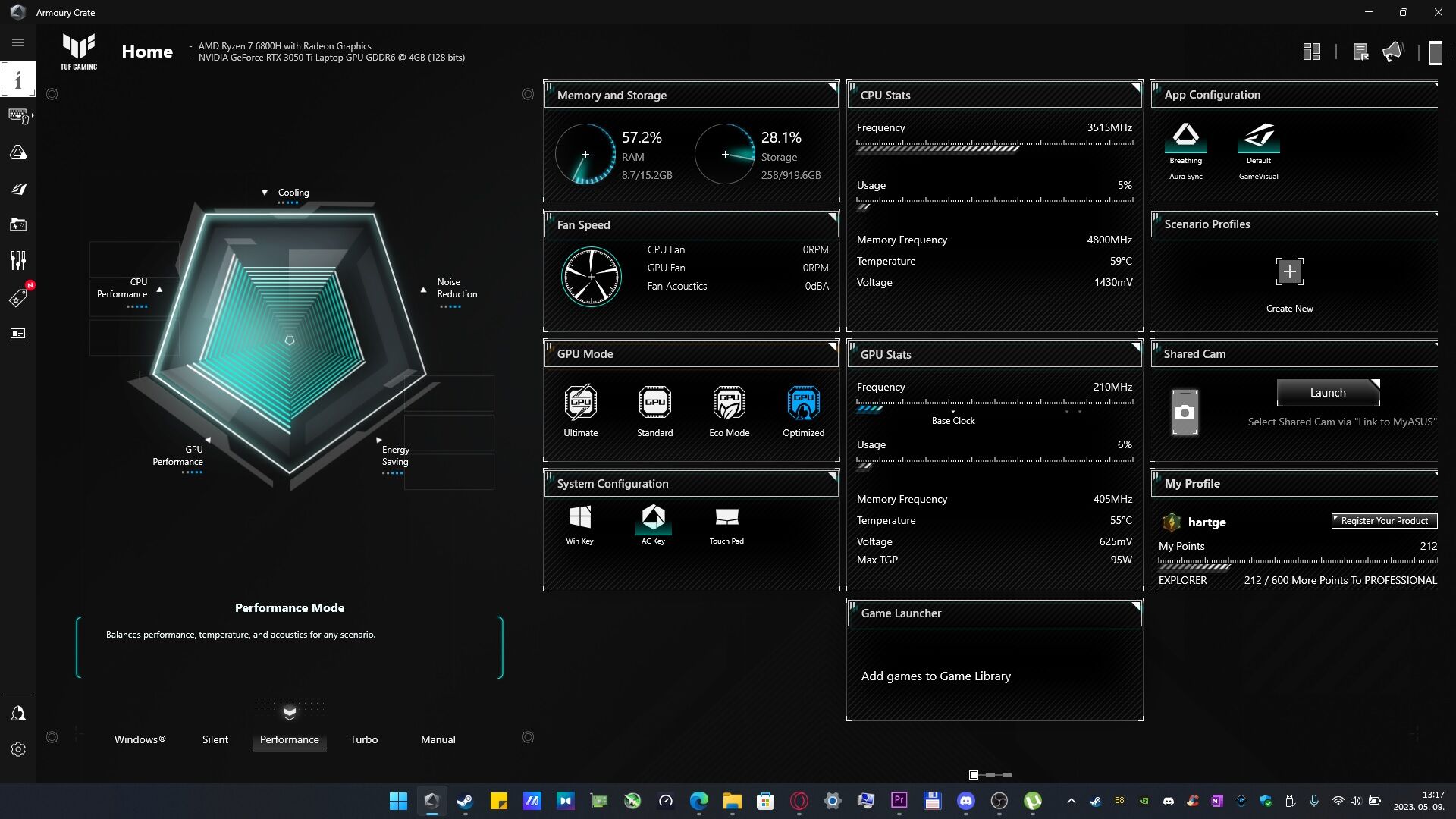Open the mobile device link icon in the header

point(1436,52)
